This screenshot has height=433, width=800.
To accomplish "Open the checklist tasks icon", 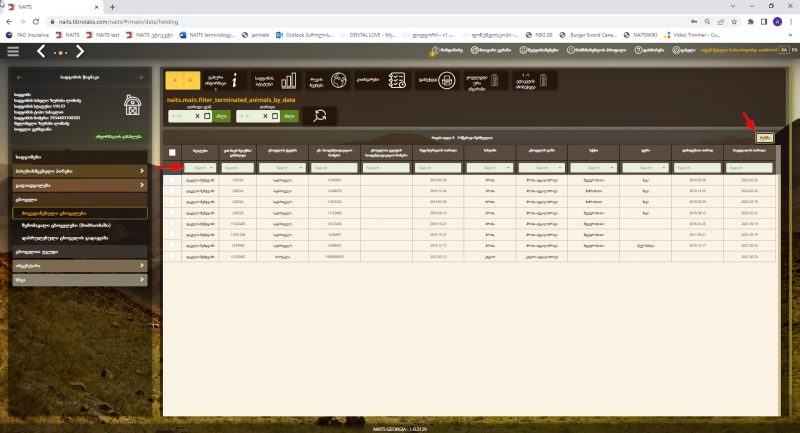I will [396, 80].
